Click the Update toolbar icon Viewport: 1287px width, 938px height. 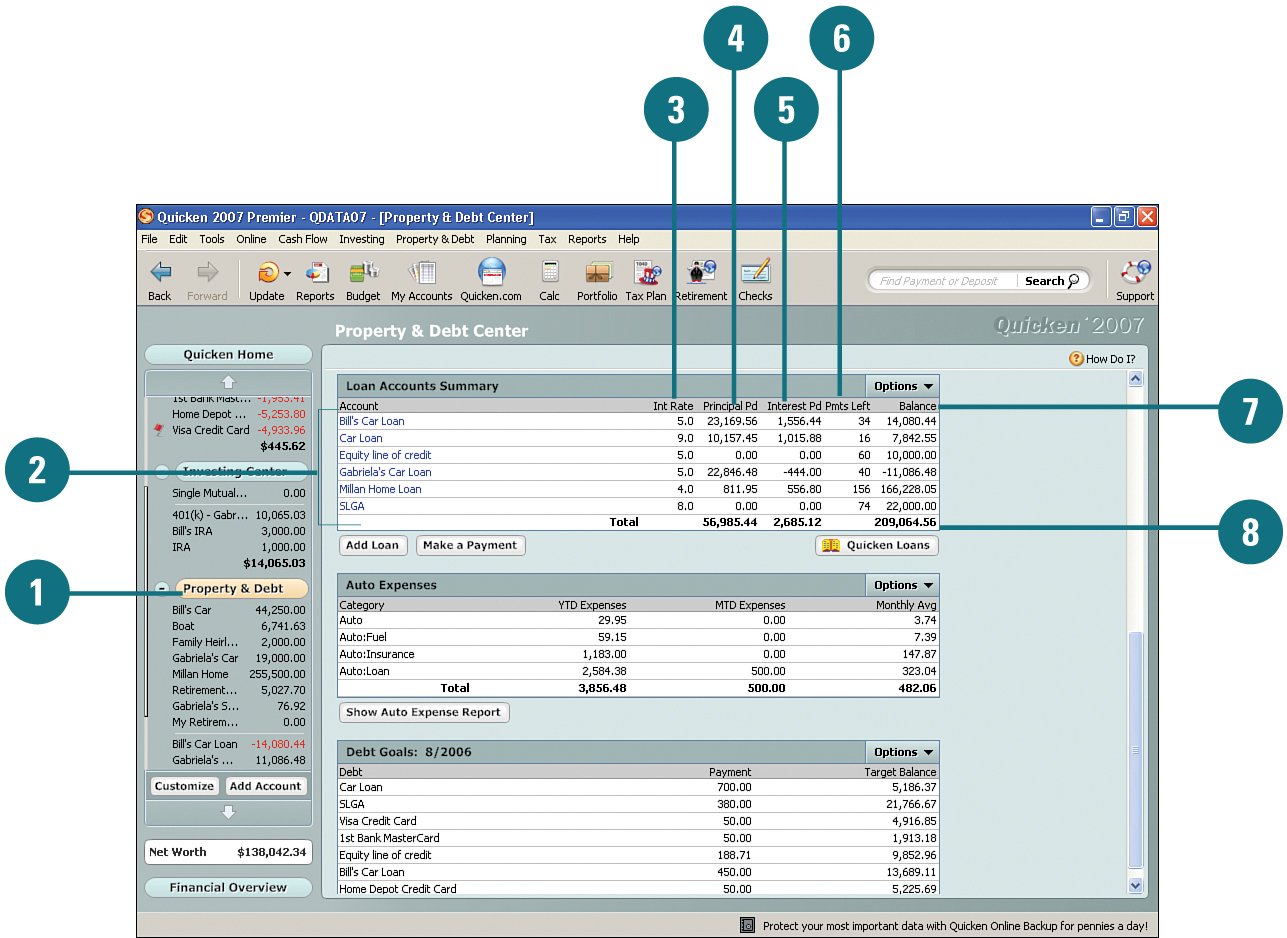coord(267,273)
